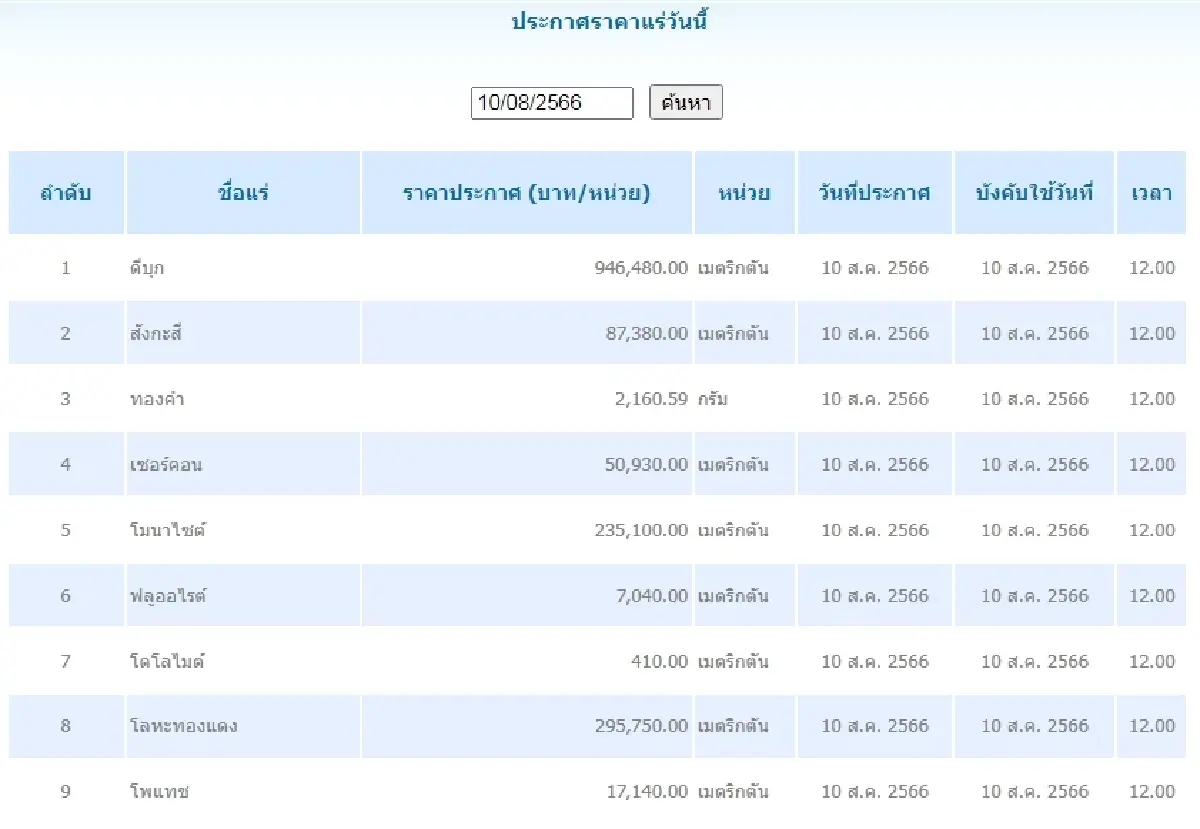Select the mineral name โลหะทองแดง
The width and height of the screenshot is (1200, 829).
pos(184,727)
